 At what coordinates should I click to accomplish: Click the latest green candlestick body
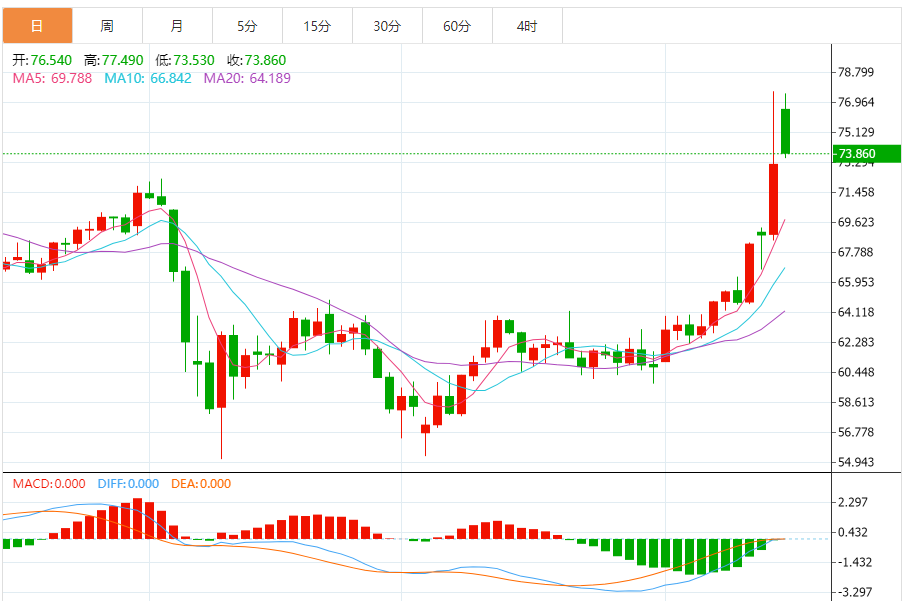pos(785,131)
